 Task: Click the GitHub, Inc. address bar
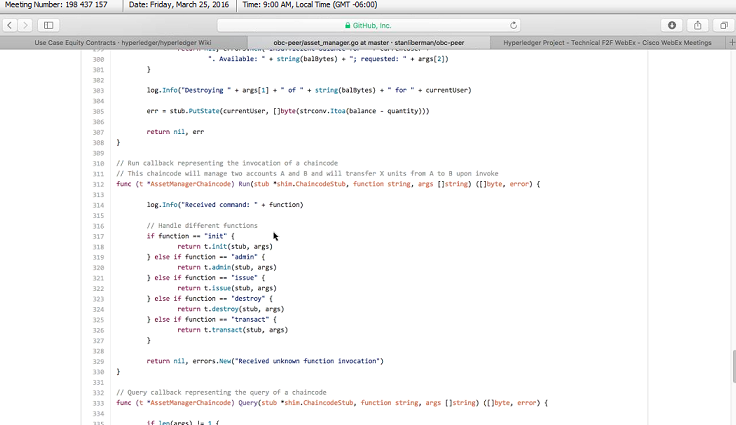(368, 25)
